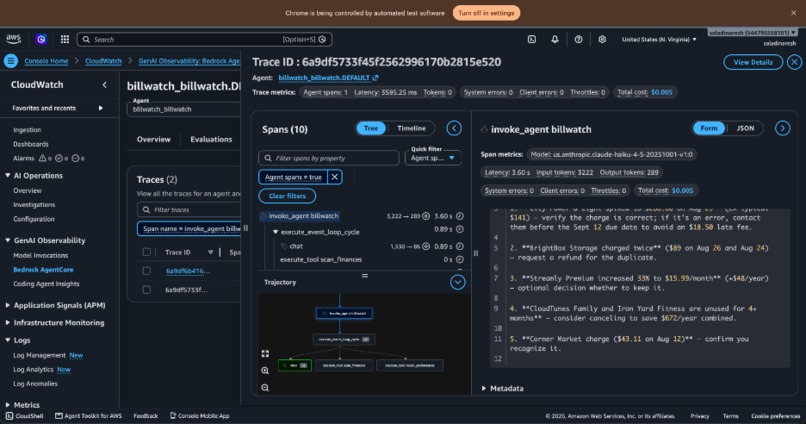
Task: Close the Trace ID detail panel
Action: point(794,62)
